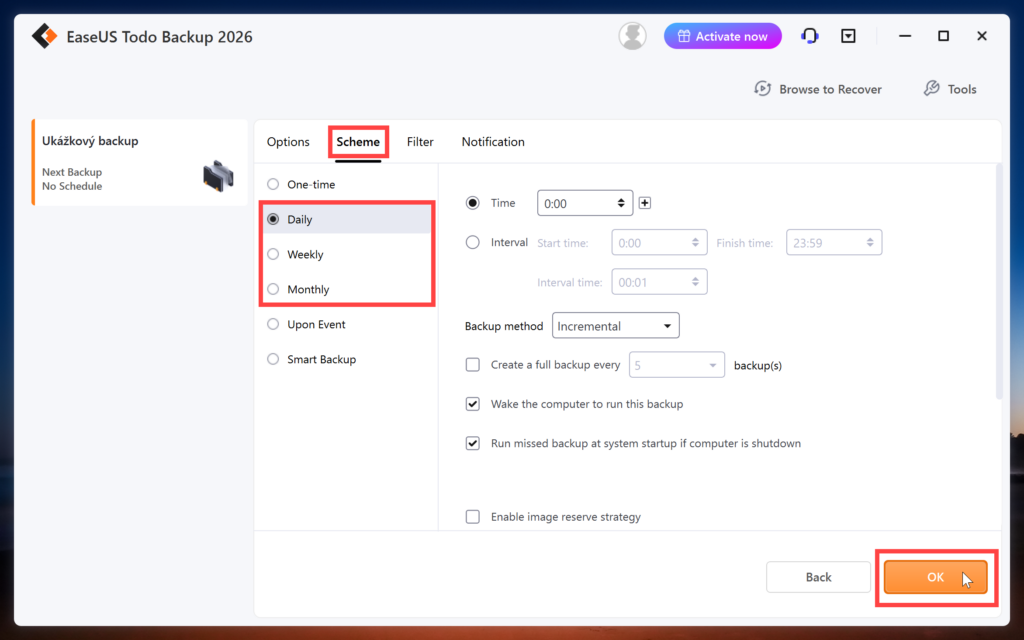Open the Backup method Incremental dropdown
Screen dimensions: 1024x640
pyautogui.click(x=616, y=326)
